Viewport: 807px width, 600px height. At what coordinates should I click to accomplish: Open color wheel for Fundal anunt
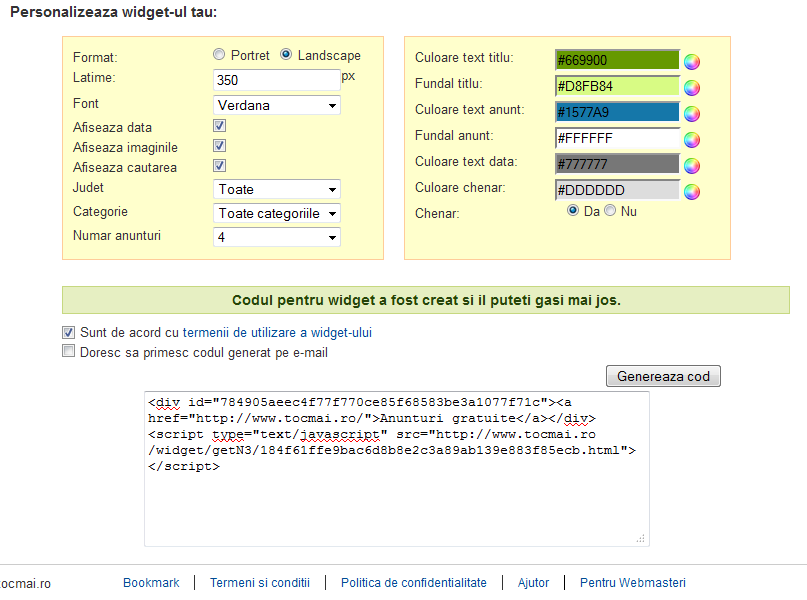[692, 140]
